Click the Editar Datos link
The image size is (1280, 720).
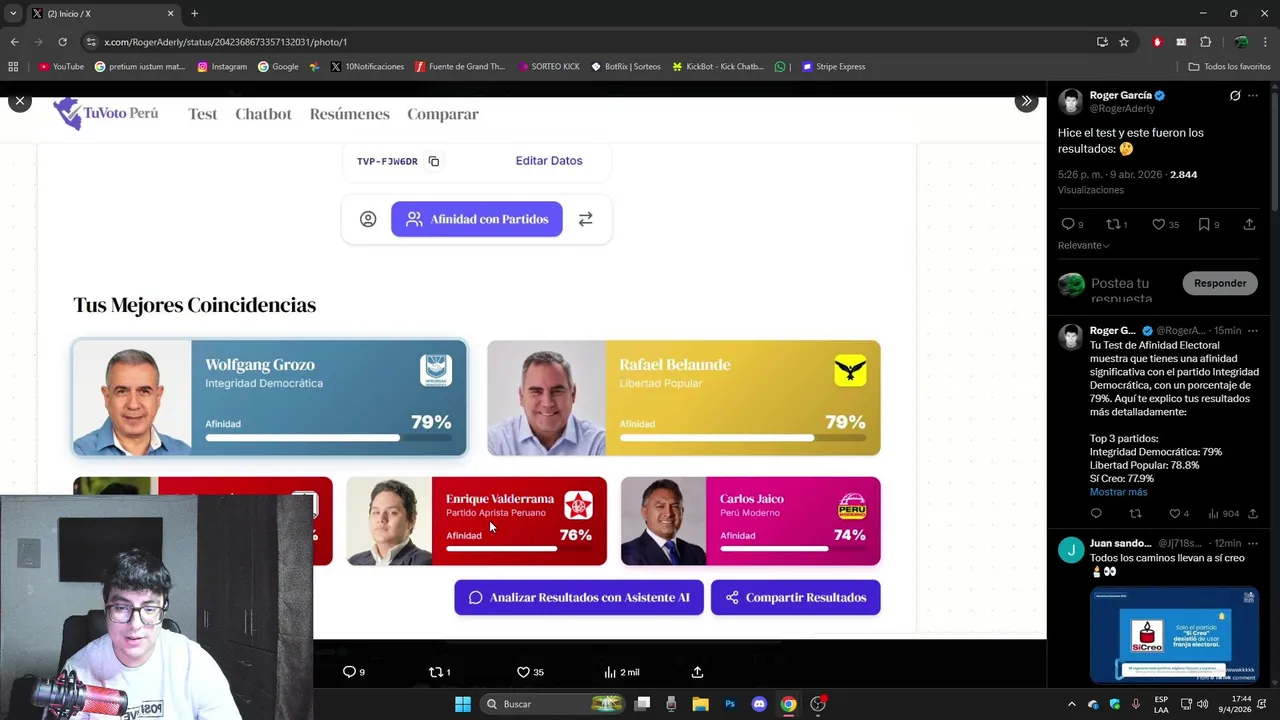coord(549,160)
